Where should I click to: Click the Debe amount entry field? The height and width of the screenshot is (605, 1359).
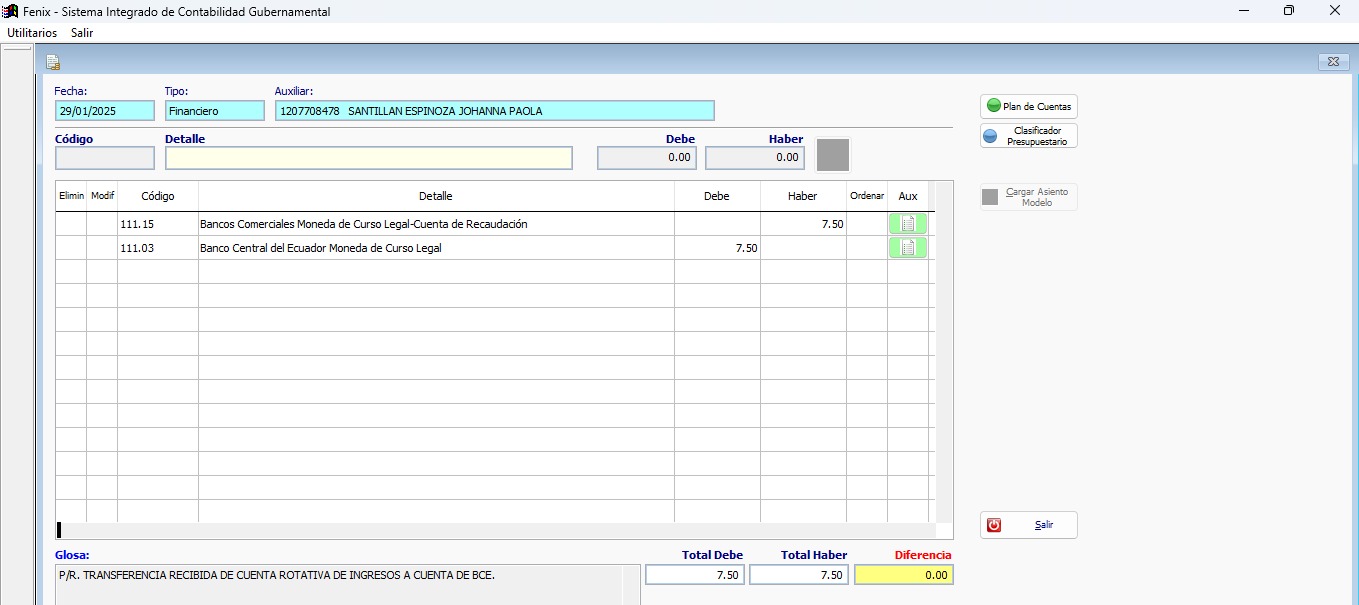click(x=646, y=158)
